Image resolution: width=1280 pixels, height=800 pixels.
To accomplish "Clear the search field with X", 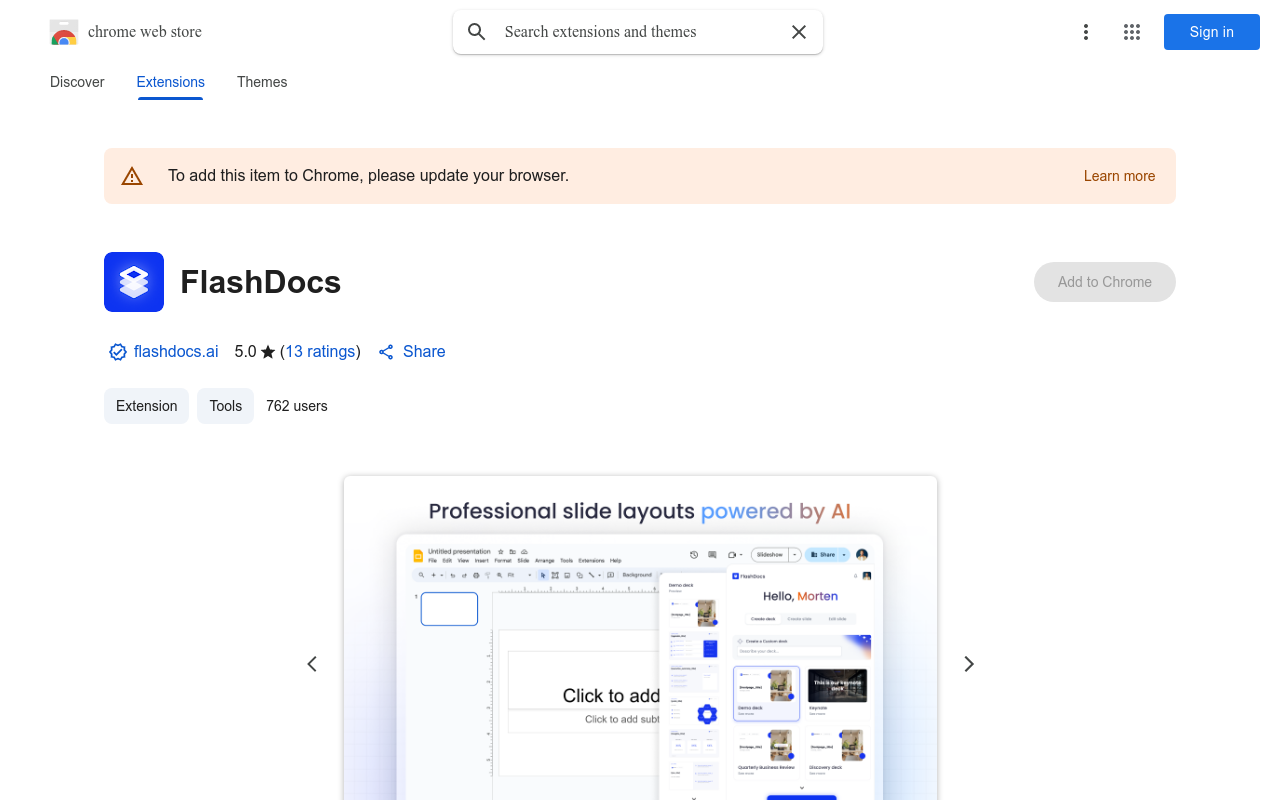I will point(799,32).
